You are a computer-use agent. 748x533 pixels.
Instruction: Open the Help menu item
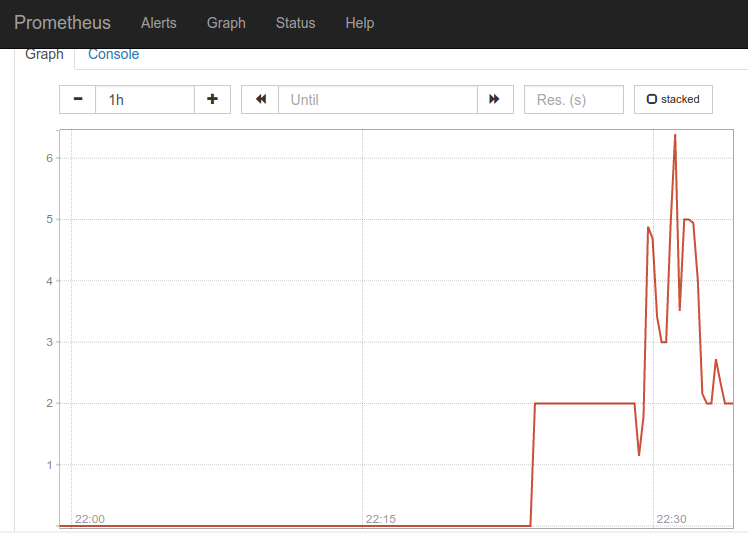360,23
